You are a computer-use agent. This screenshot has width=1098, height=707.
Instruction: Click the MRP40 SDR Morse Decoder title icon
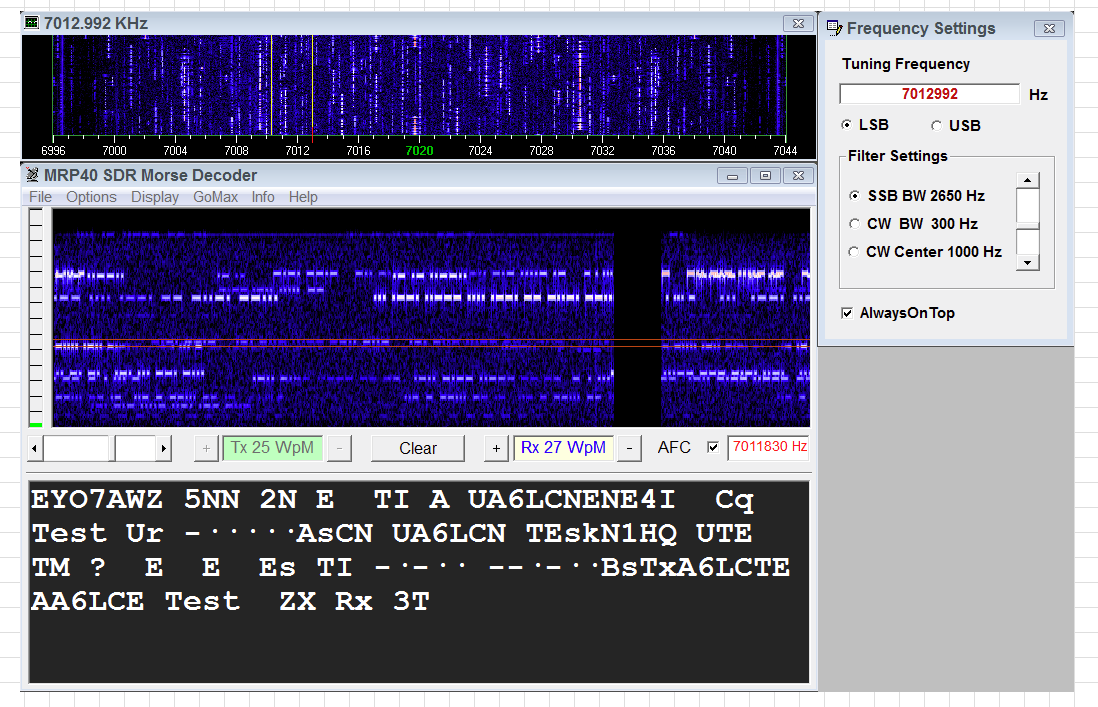(x=32, y=174)
